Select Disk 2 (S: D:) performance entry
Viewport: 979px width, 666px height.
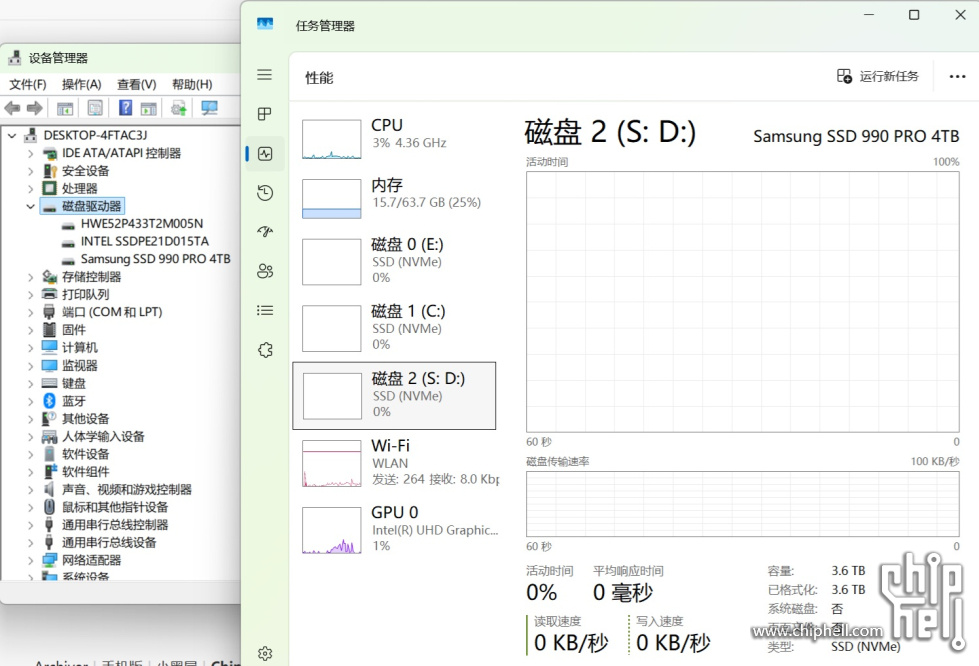click(395, 396)
